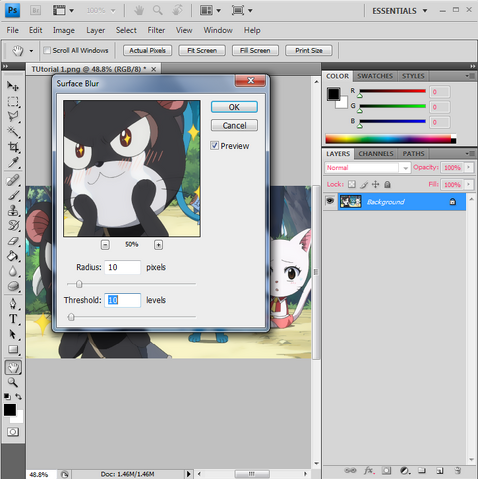Open blend mode Normal dropdown
Screen dimensions: 478x479
point(405,168)
